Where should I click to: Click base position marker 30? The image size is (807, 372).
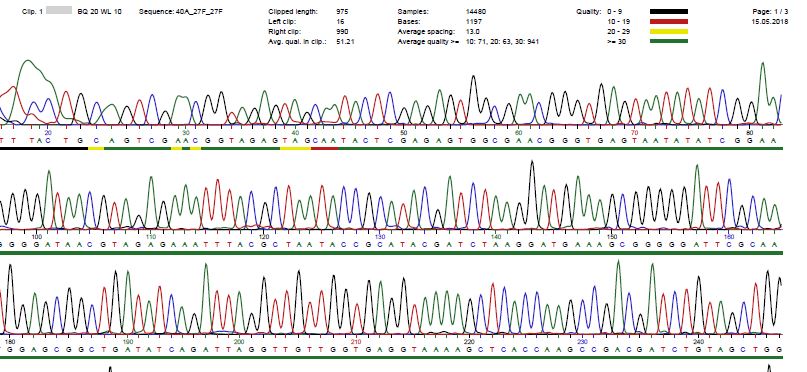(x=186, y=132)
